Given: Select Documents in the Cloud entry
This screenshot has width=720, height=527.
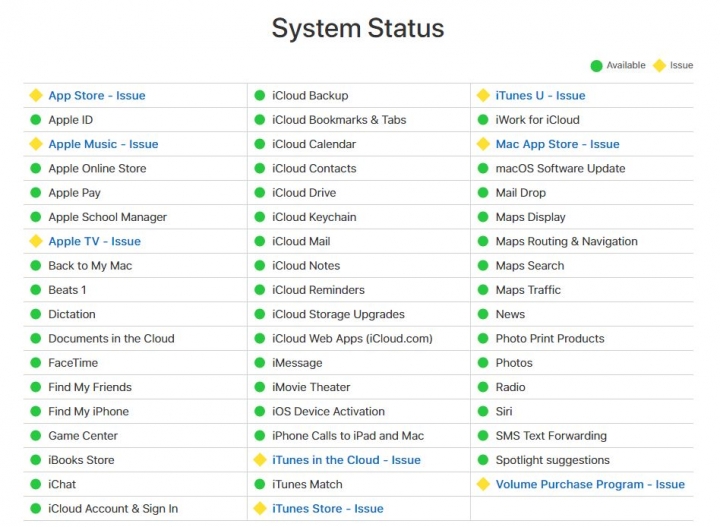Looking at the screenshot, I should coord(112,338).
